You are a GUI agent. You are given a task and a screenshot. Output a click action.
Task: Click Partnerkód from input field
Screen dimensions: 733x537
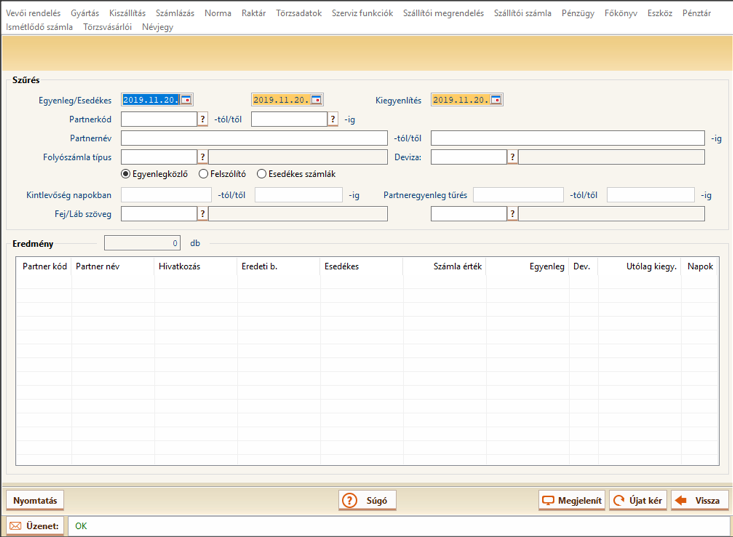click(x=159, y=119)
